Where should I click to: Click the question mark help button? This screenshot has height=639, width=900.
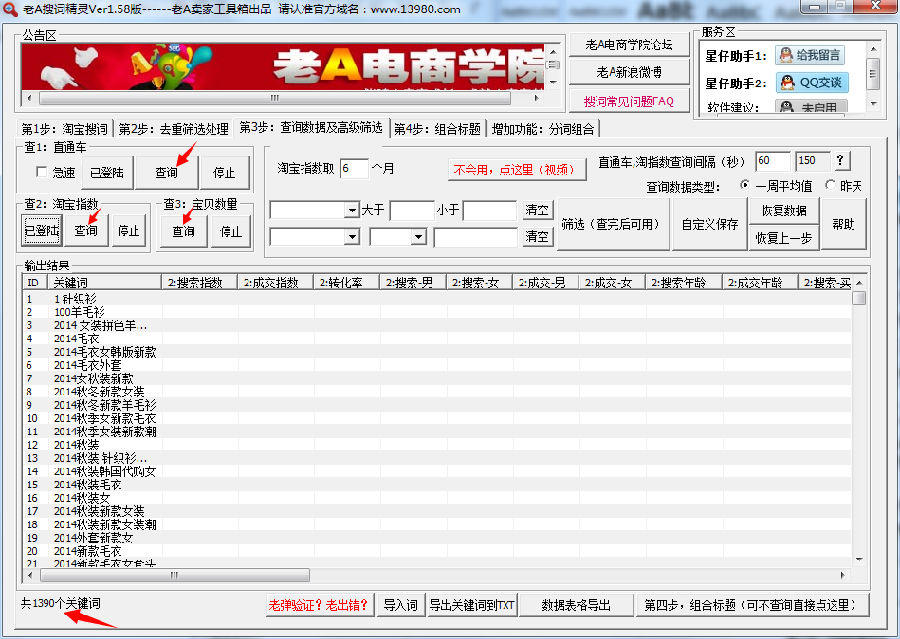pos(840,161)
